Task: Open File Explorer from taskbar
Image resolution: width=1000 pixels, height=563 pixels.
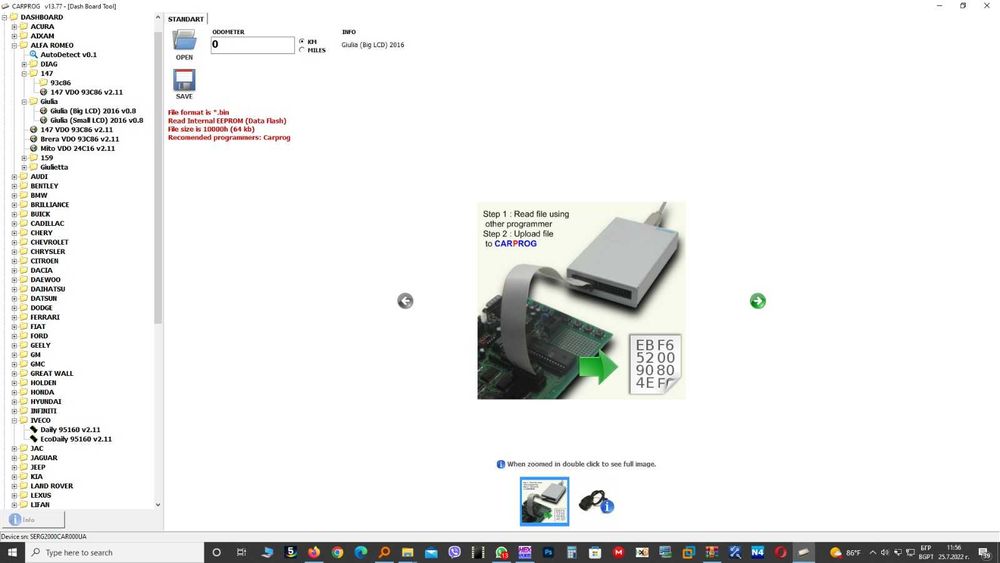Action: coord(408,552)
